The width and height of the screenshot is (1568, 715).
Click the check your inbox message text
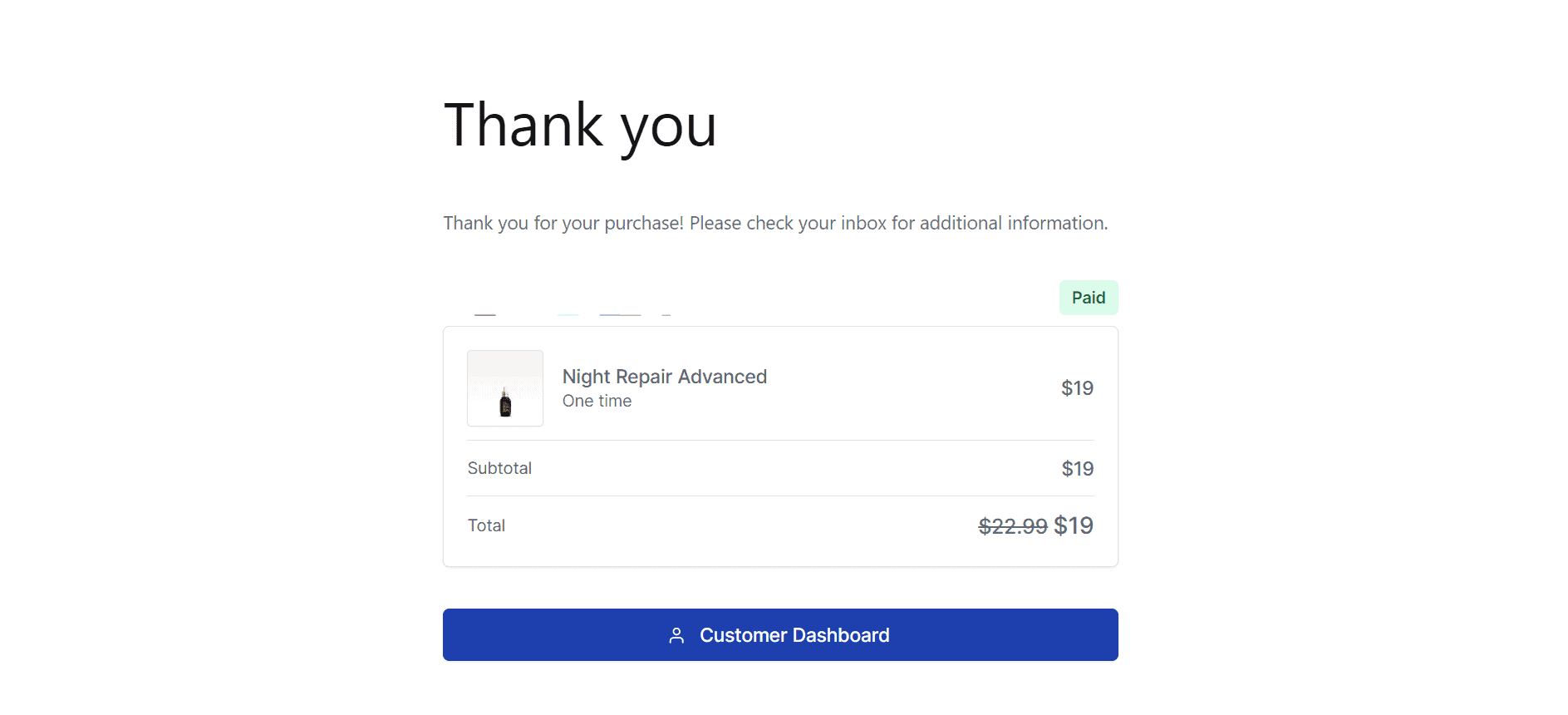point(775,223)
